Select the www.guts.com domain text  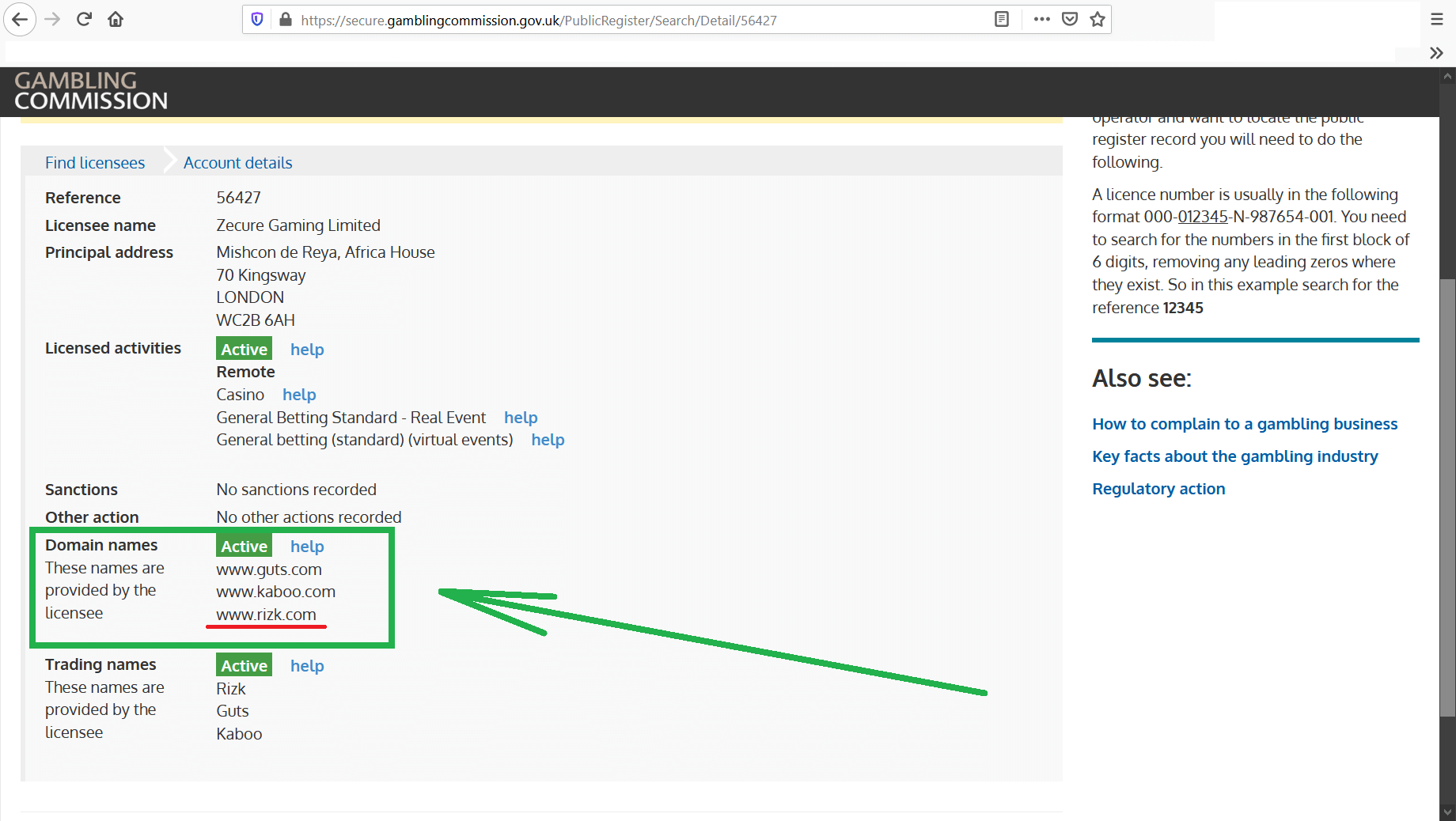coord(269,569)
